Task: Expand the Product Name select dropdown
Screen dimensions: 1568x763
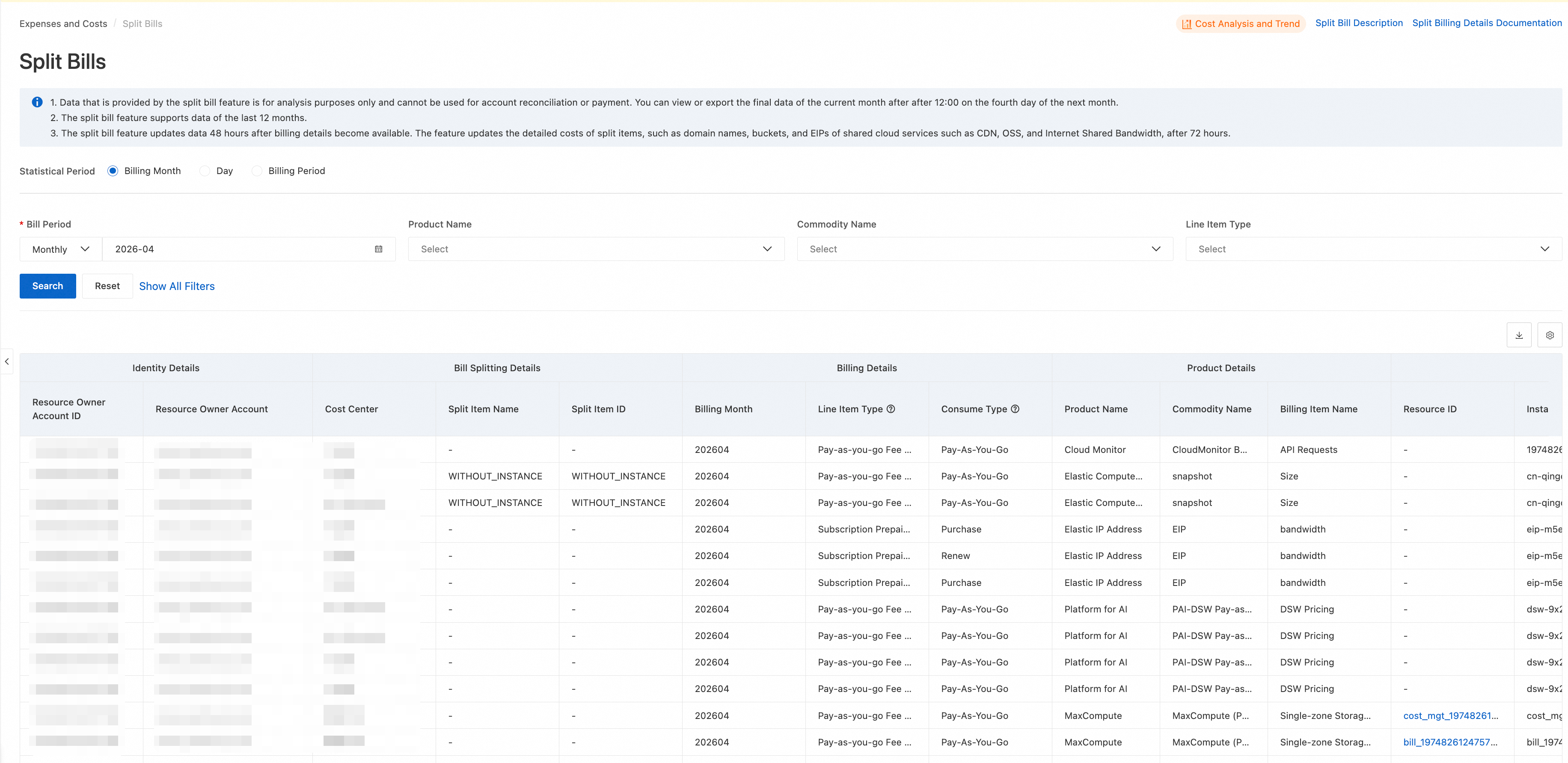Action: pyautogui.click(x=596, y=249)
